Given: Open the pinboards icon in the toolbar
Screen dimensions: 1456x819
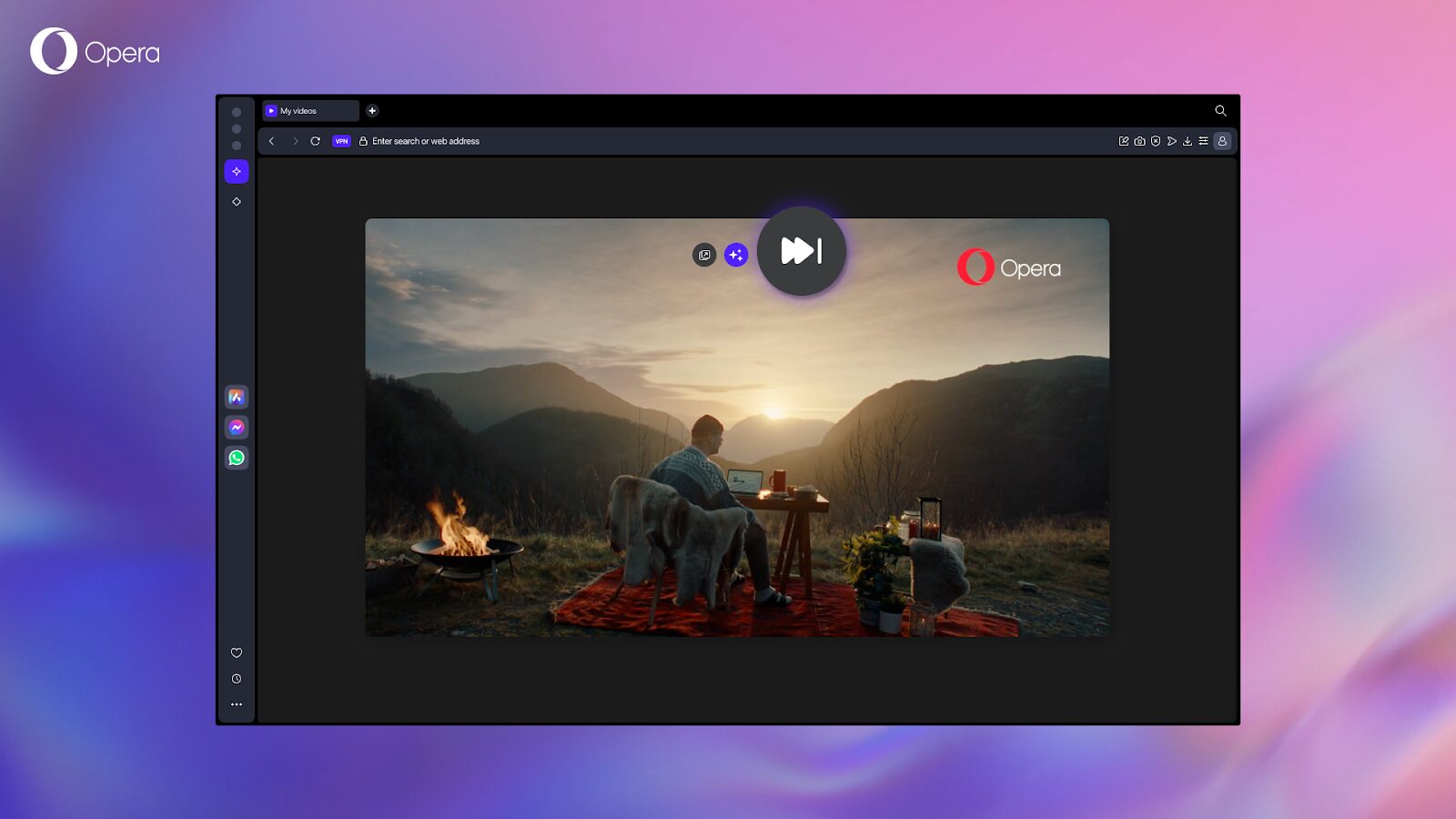Looking at the screenshot, I should point(1124,141).
